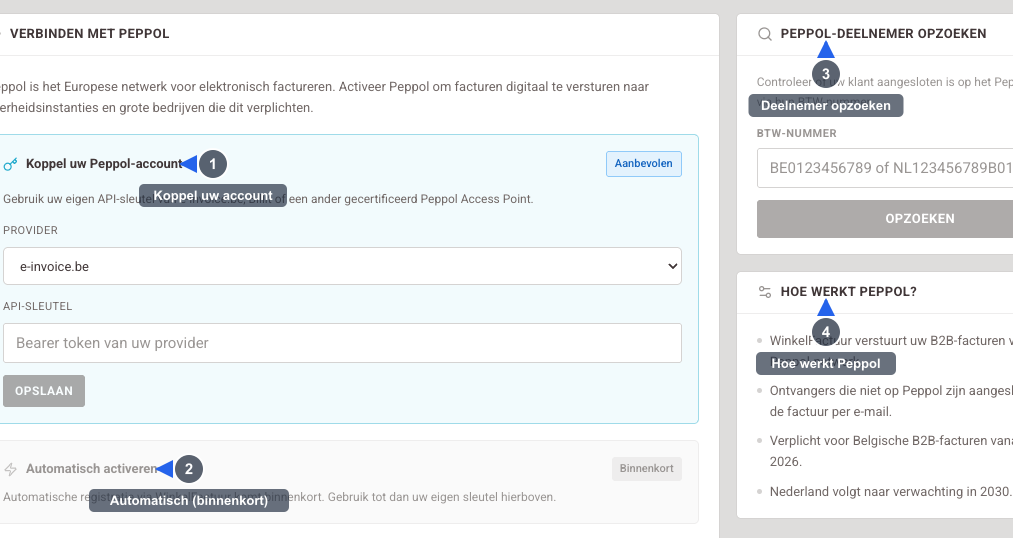Click the key icon beside Koppel uw Peppol-account
This screenshot has width=1013, height=538.
[x=10, y=164]
